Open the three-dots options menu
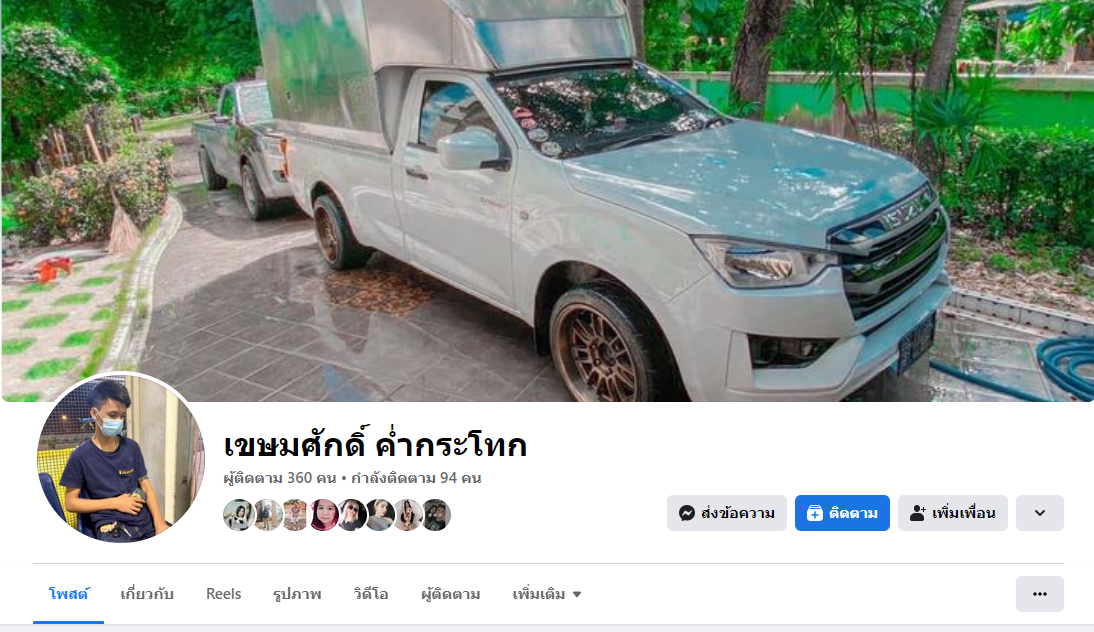This screenshot has height=632, width=1094. tap(1040, 594)
